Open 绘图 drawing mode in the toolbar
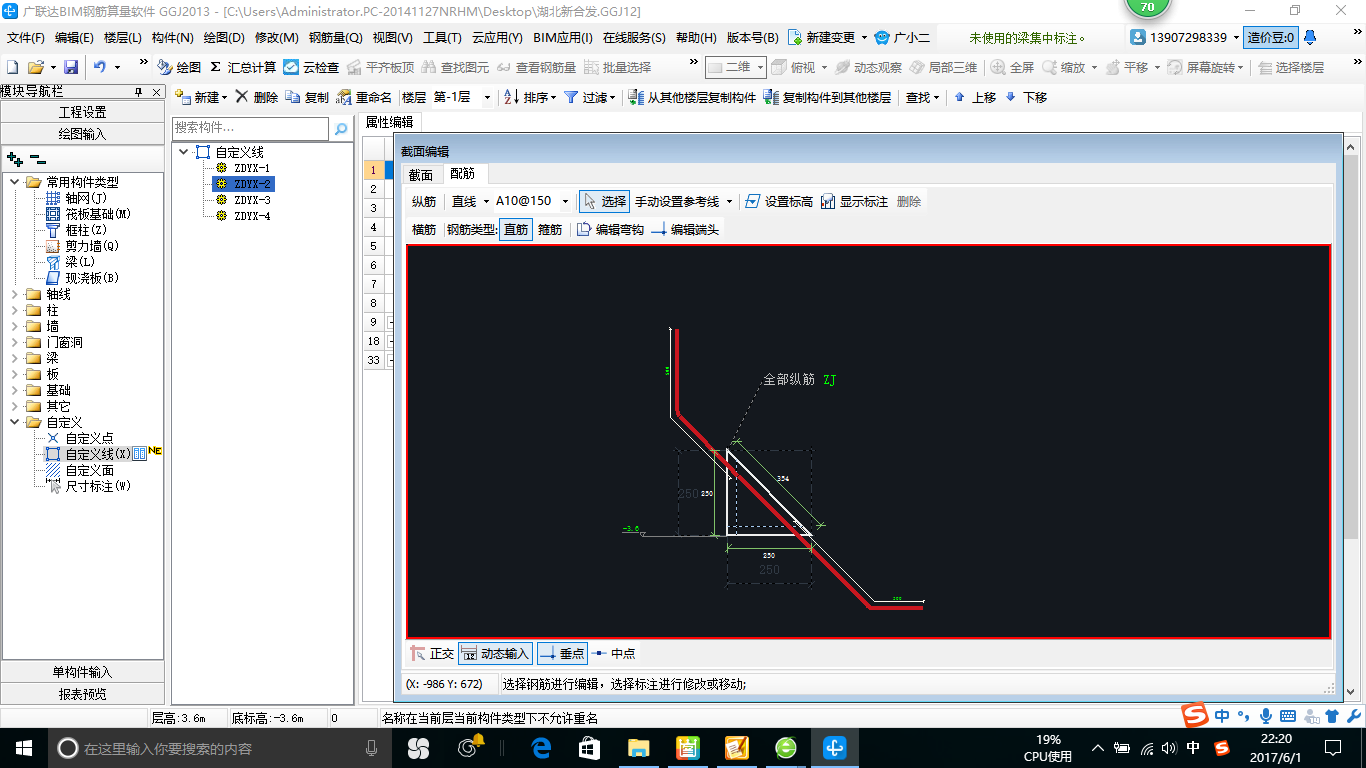 coord(179,67)
